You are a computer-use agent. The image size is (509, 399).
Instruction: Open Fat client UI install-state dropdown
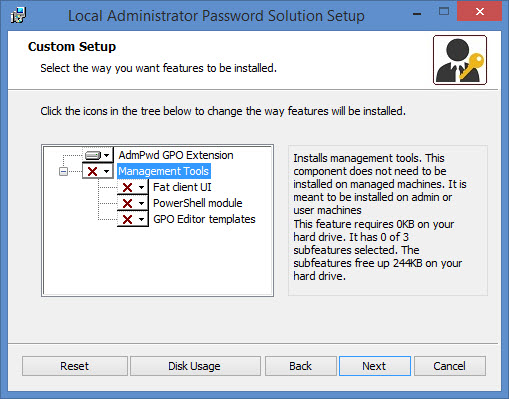tap(133, 187)
